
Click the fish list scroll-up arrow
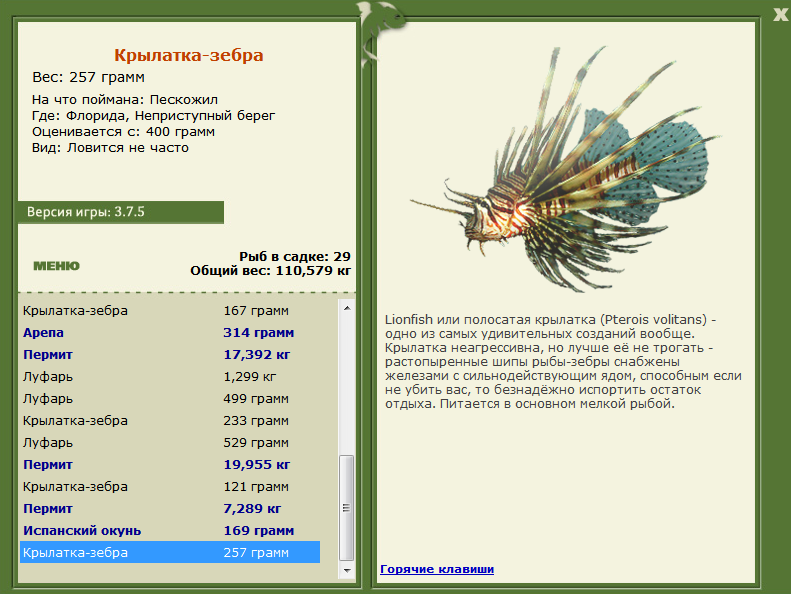347,308
